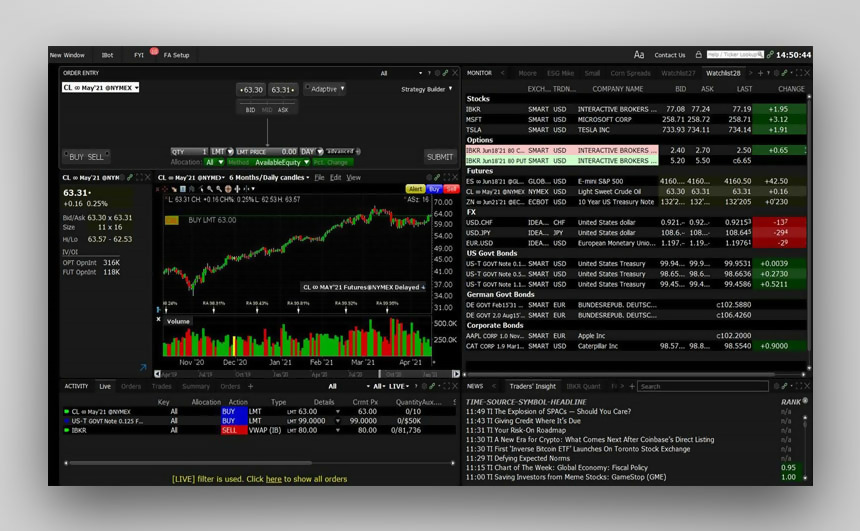Click the blue pop-out arrow in quote panel
The image size is (860, 531).
[x=143, y=368]
